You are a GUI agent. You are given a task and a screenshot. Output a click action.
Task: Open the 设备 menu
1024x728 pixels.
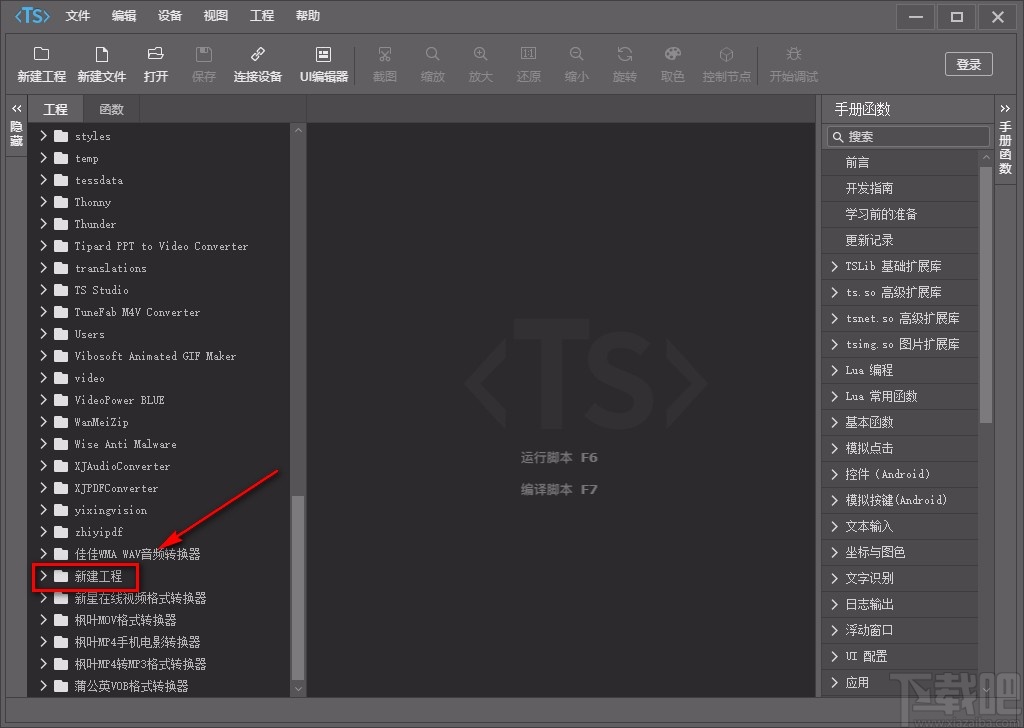(x=170, y=16)
